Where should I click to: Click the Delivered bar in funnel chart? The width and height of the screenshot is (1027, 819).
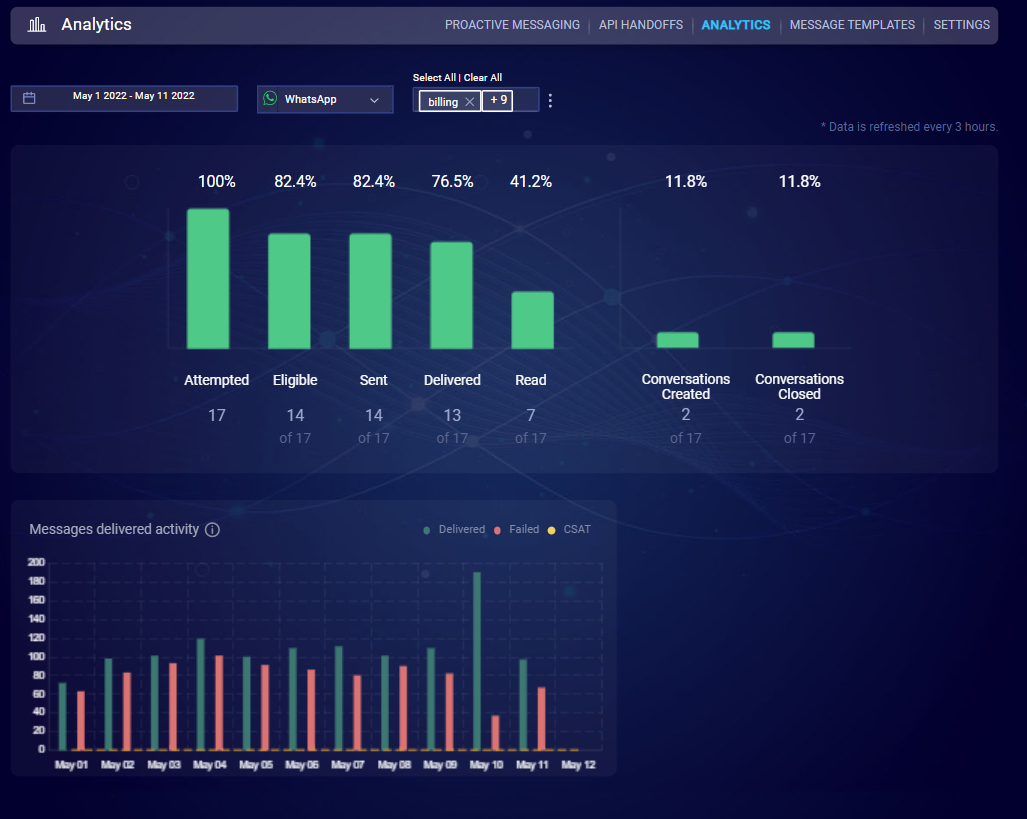tap(451, 295)
